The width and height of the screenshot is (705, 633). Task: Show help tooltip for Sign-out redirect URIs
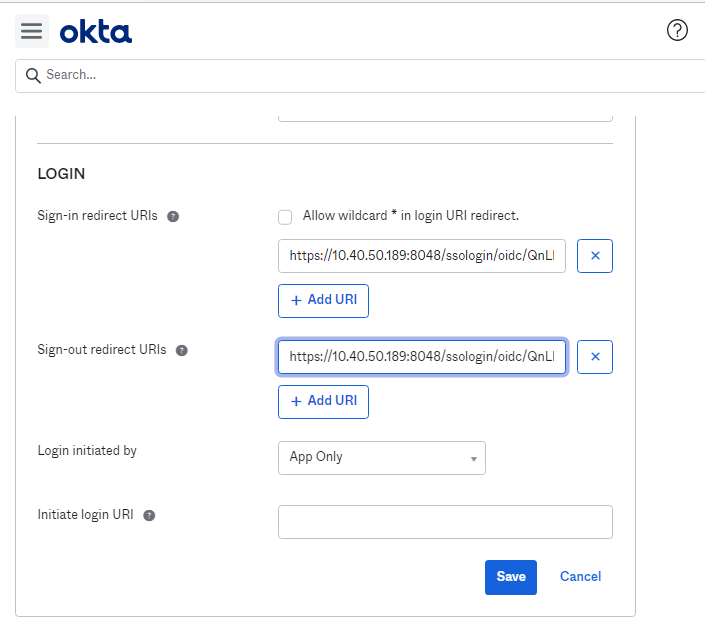point(182,351)
